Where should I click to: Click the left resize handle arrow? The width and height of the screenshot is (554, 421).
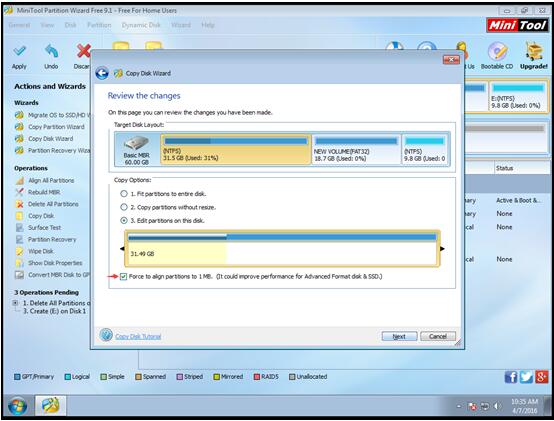pyautogui.click(x=122, y=249)
